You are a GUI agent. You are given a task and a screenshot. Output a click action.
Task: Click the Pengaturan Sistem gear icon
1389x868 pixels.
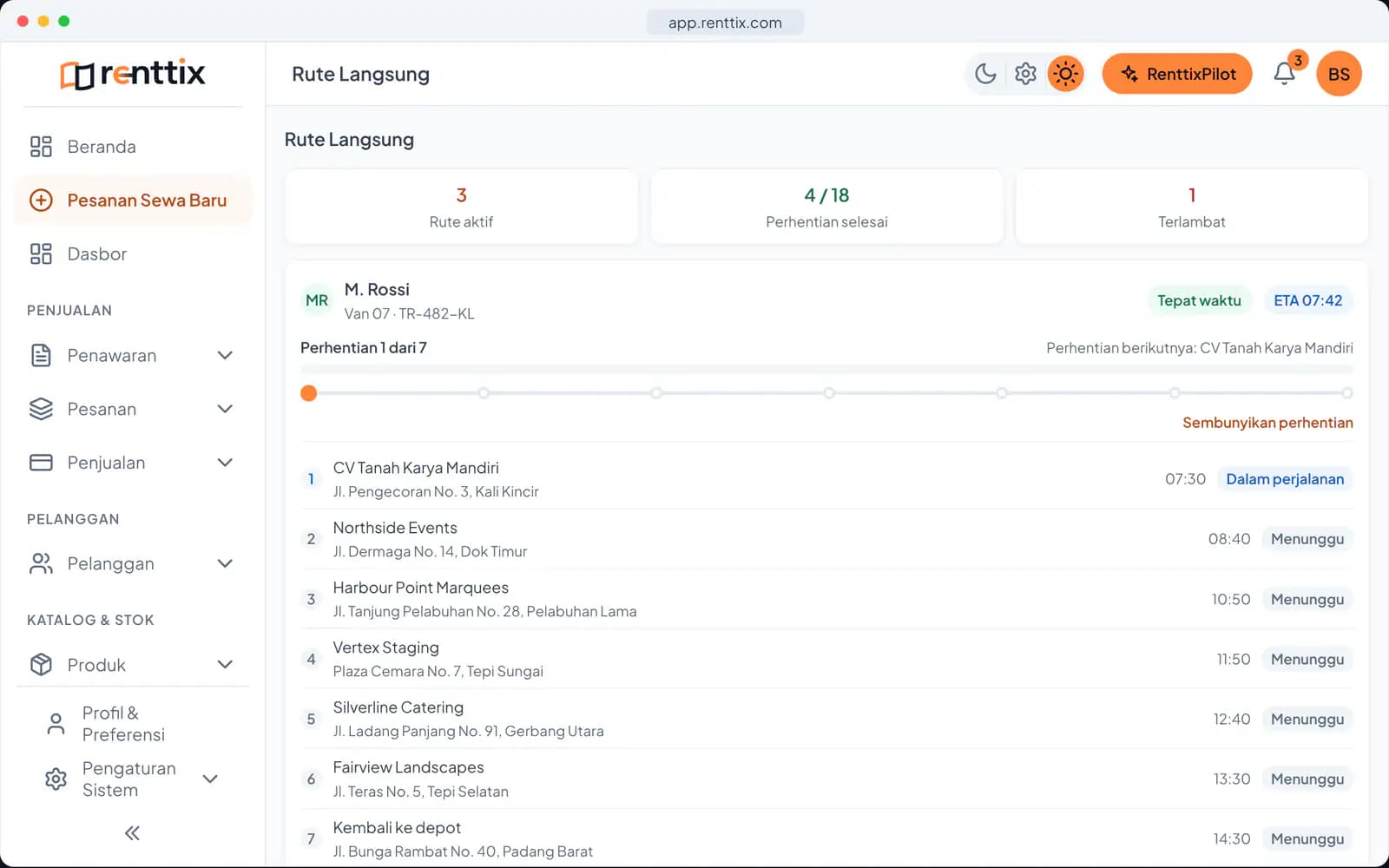(56, 779)
